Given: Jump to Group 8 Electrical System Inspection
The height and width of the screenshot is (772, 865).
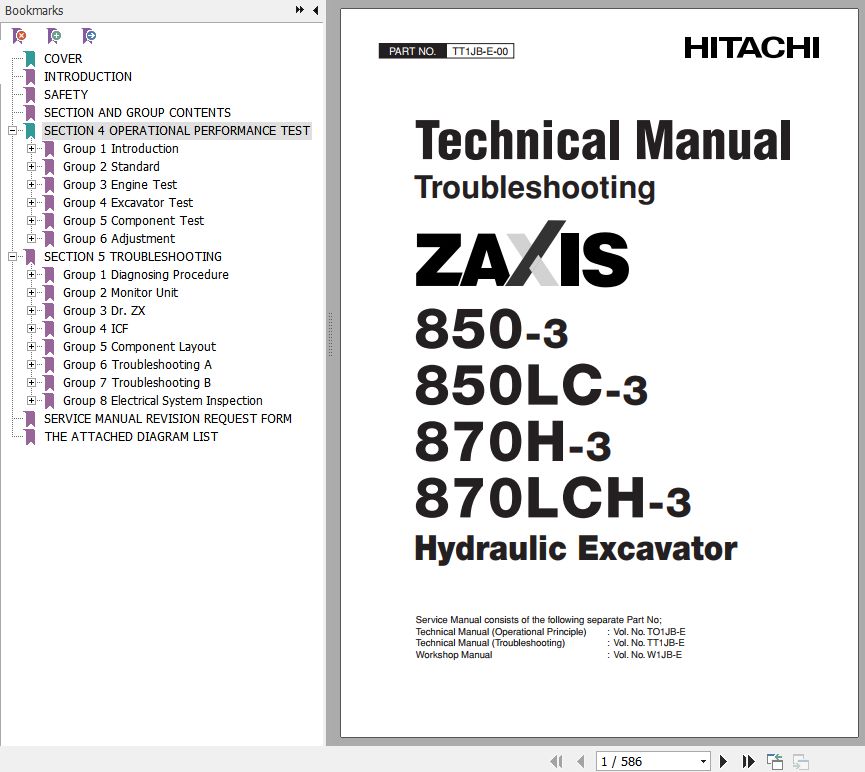Looking at the screenshot, I should point(163,401).
